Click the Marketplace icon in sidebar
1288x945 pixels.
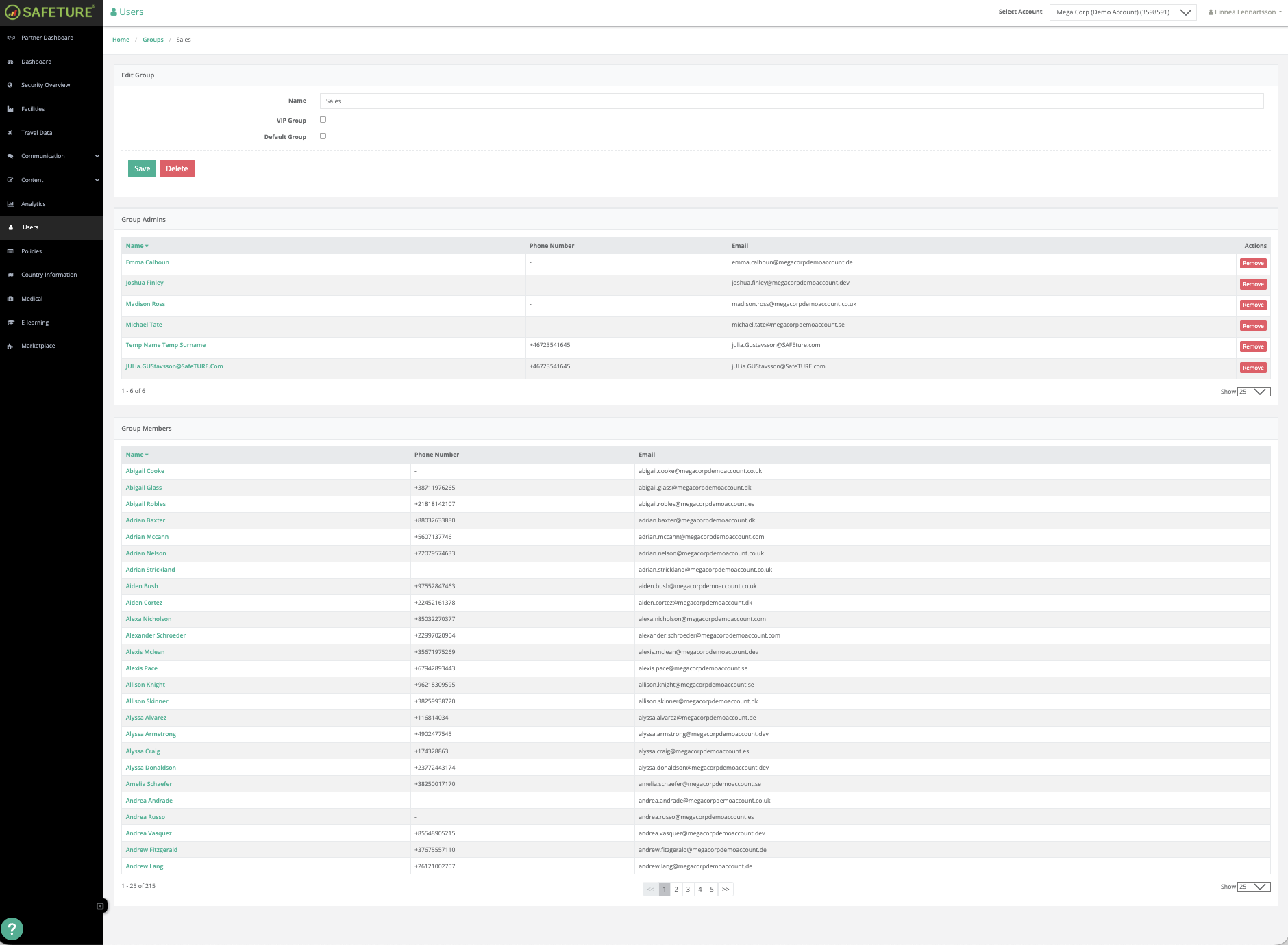point(10,346)
